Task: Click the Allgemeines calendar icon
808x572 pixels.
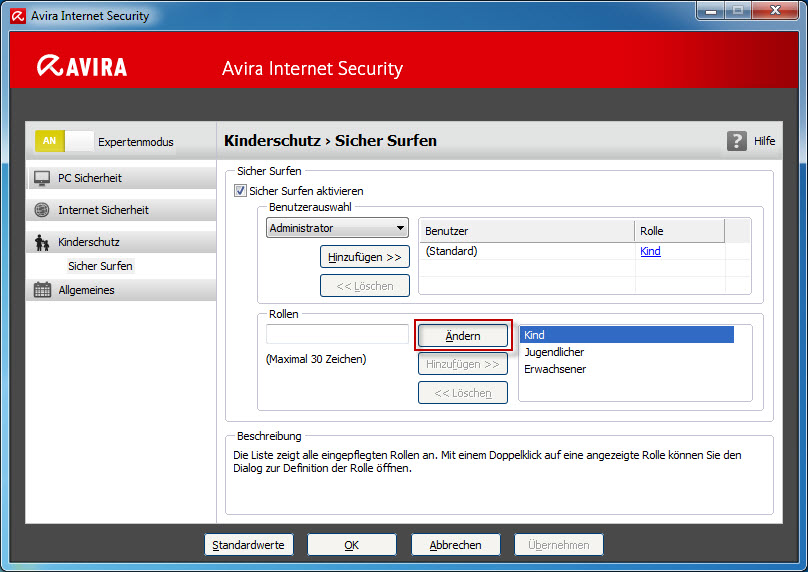Action: [42, 290]
